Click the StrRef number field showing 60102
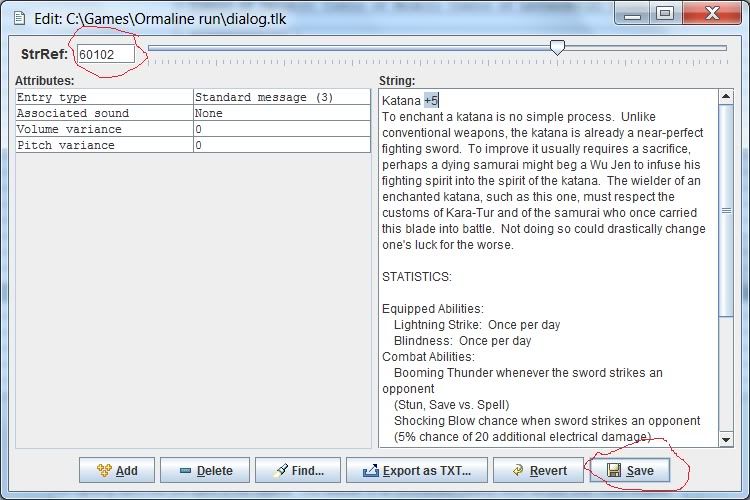The image size is (750, 500). (x=106, y=54)
